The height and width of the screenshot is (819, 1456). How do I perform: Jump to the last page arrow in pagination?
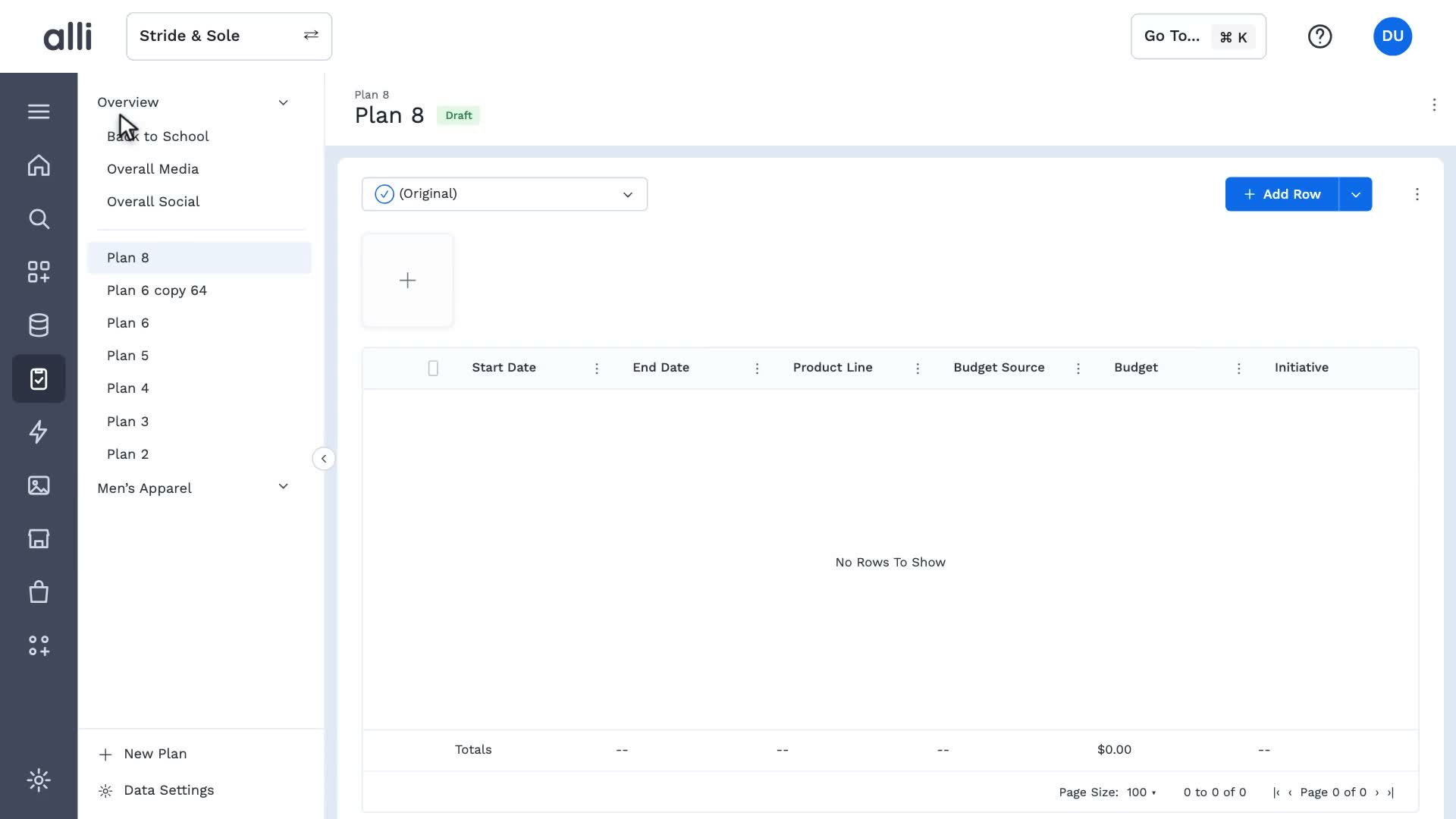coord(1391,792)
